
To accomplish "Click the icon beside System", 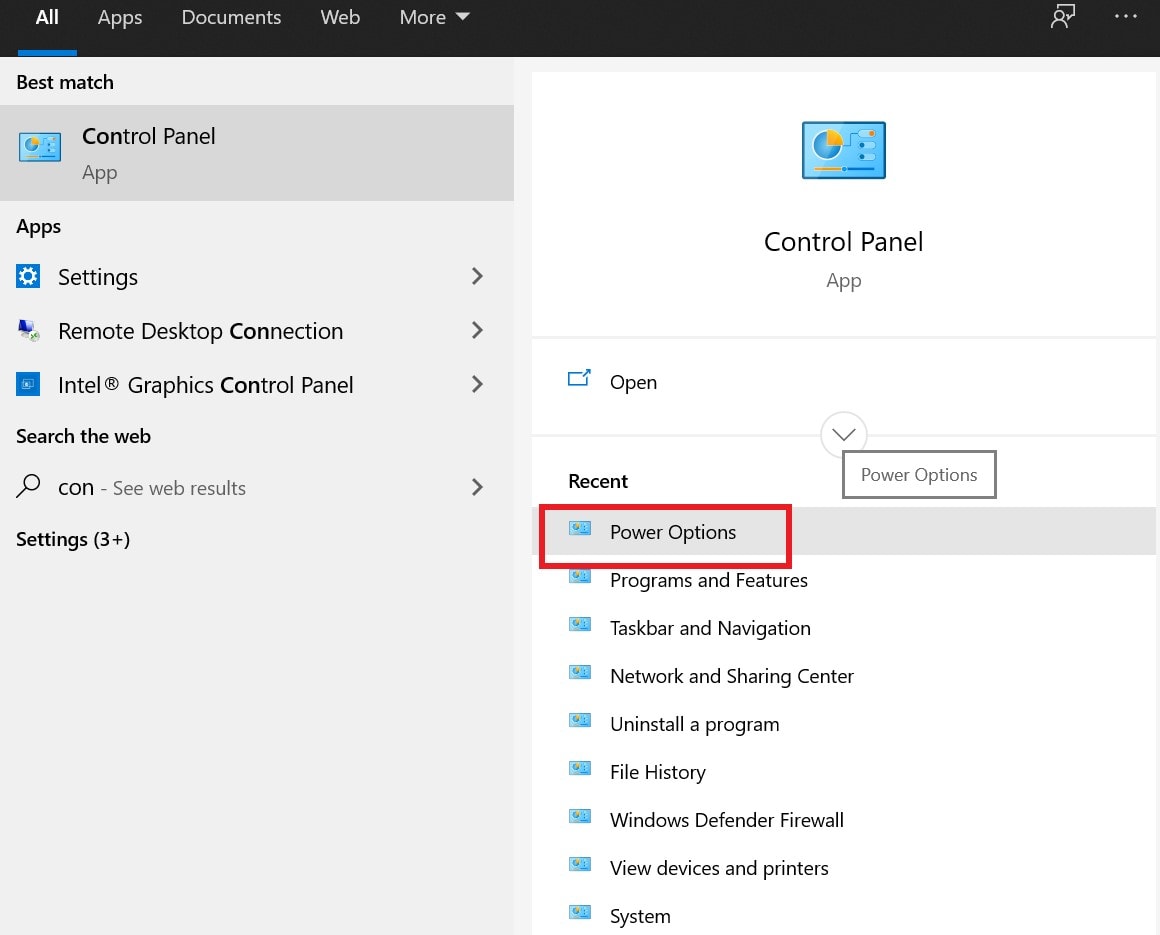I will 579,913.
